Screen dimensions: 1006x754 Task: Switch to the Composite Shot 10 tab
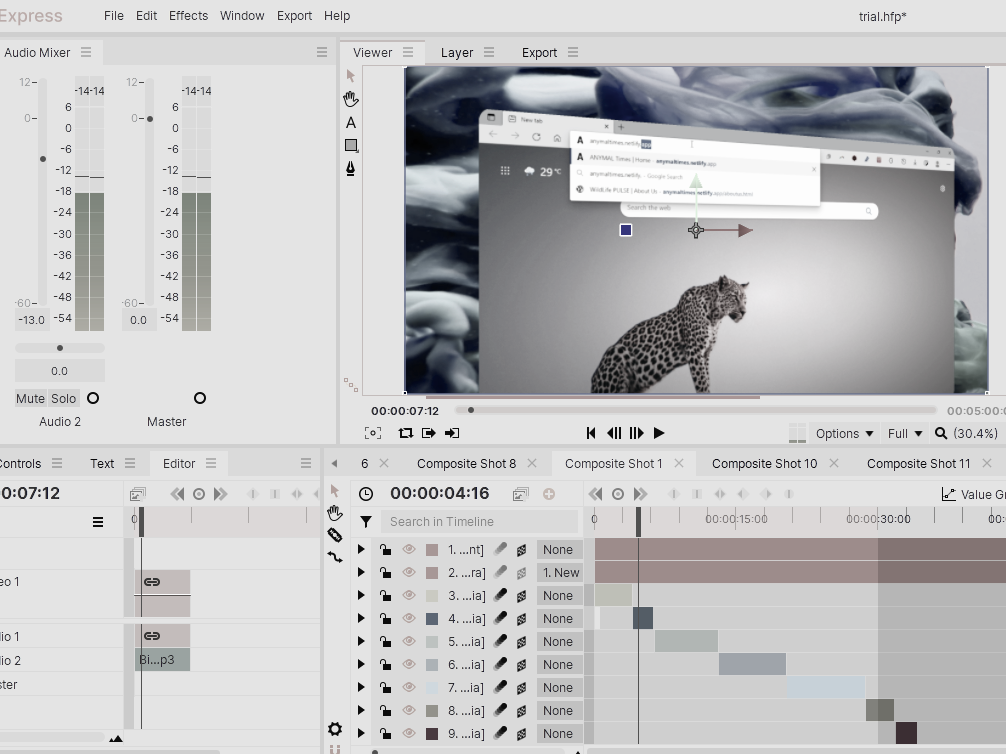(x=764, y=463)
